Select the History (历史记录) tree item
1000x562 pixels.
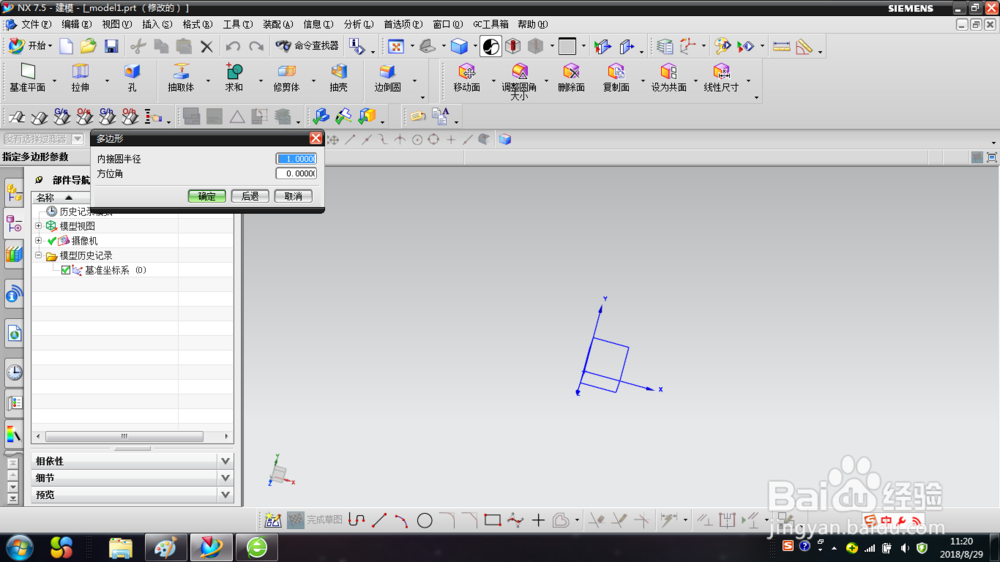77,211
